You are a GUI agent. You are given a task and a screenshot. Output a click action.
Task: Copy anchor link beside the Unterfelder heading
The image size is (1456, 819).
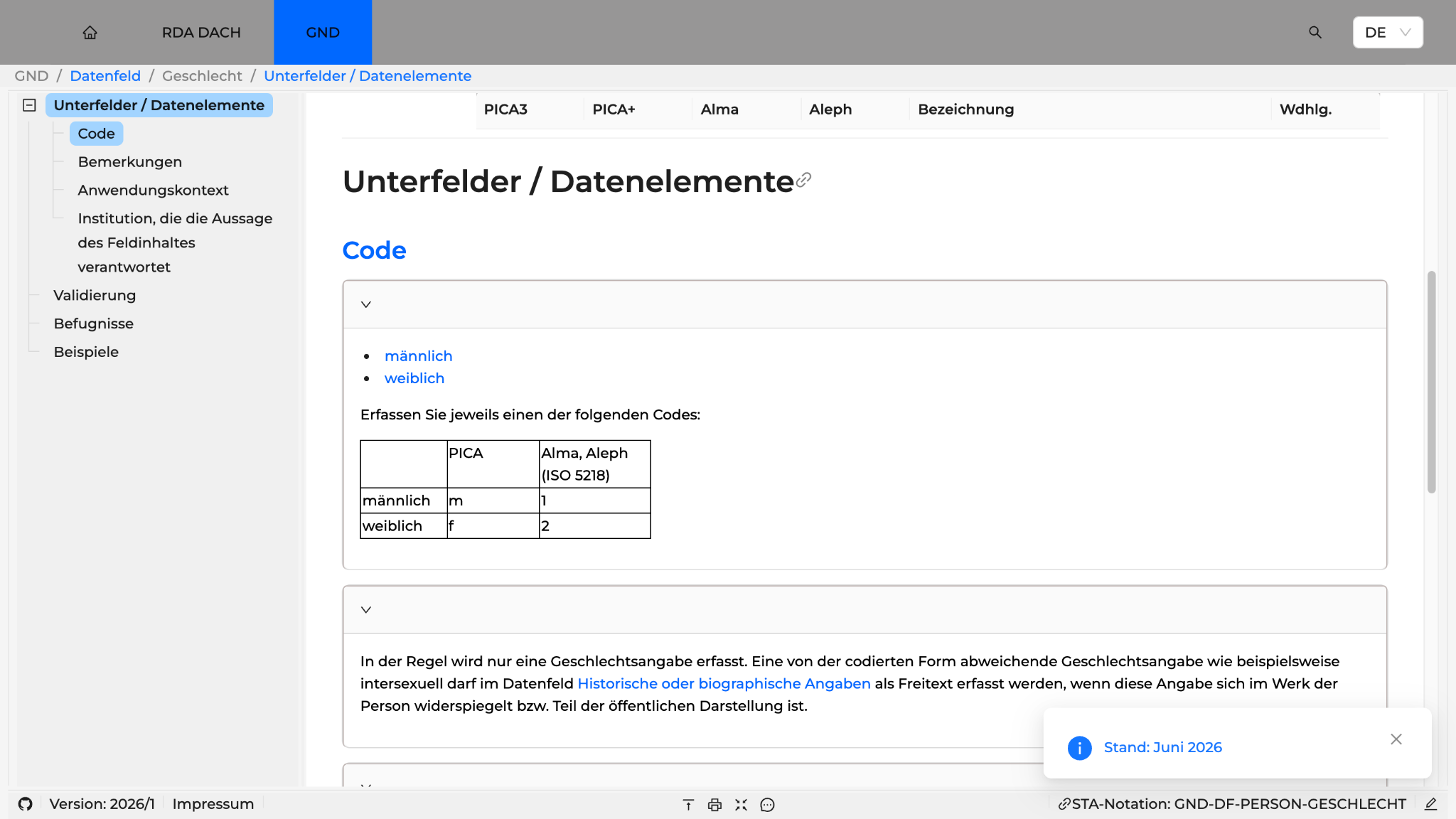803,180
